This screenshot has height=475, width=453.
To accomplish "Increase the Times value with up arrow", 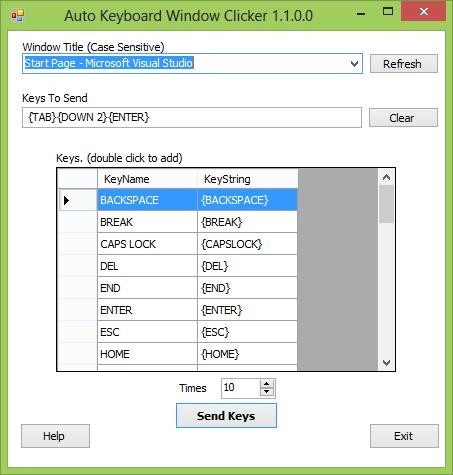I will click(267, 384).
